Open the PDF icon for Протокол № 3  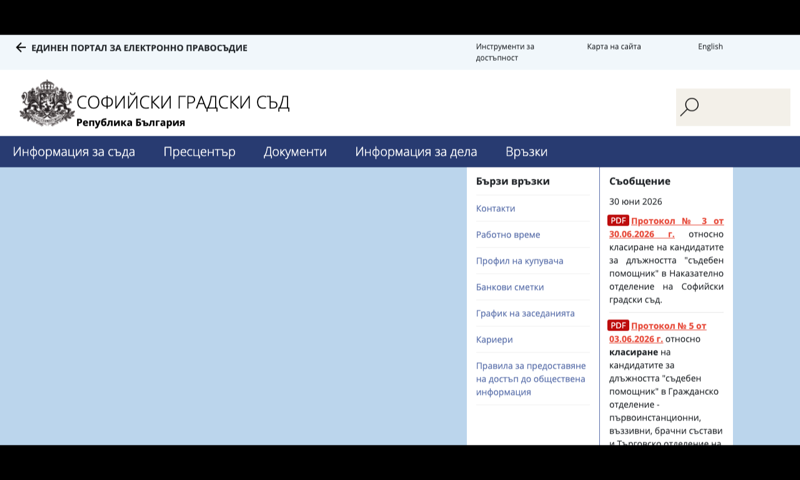[617, 220]
